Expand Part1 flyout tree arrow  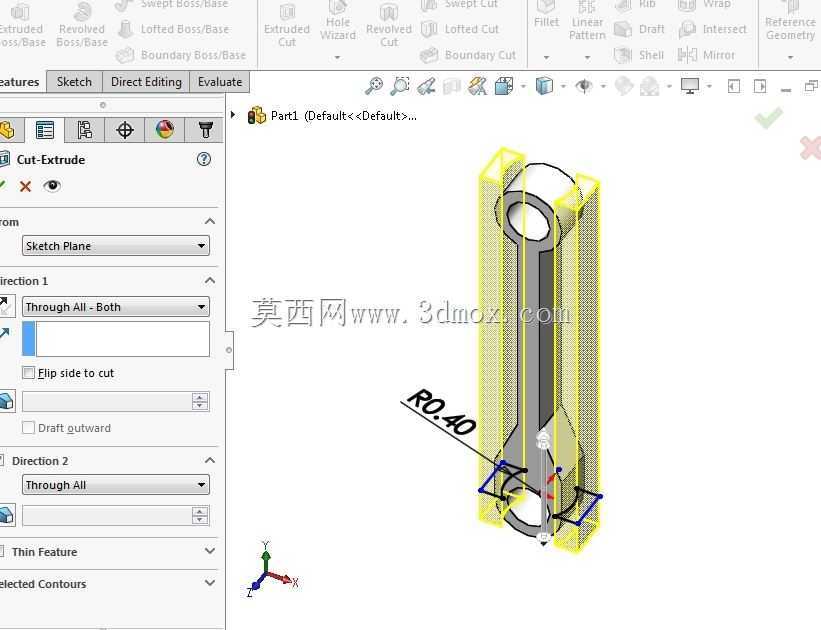234,115
